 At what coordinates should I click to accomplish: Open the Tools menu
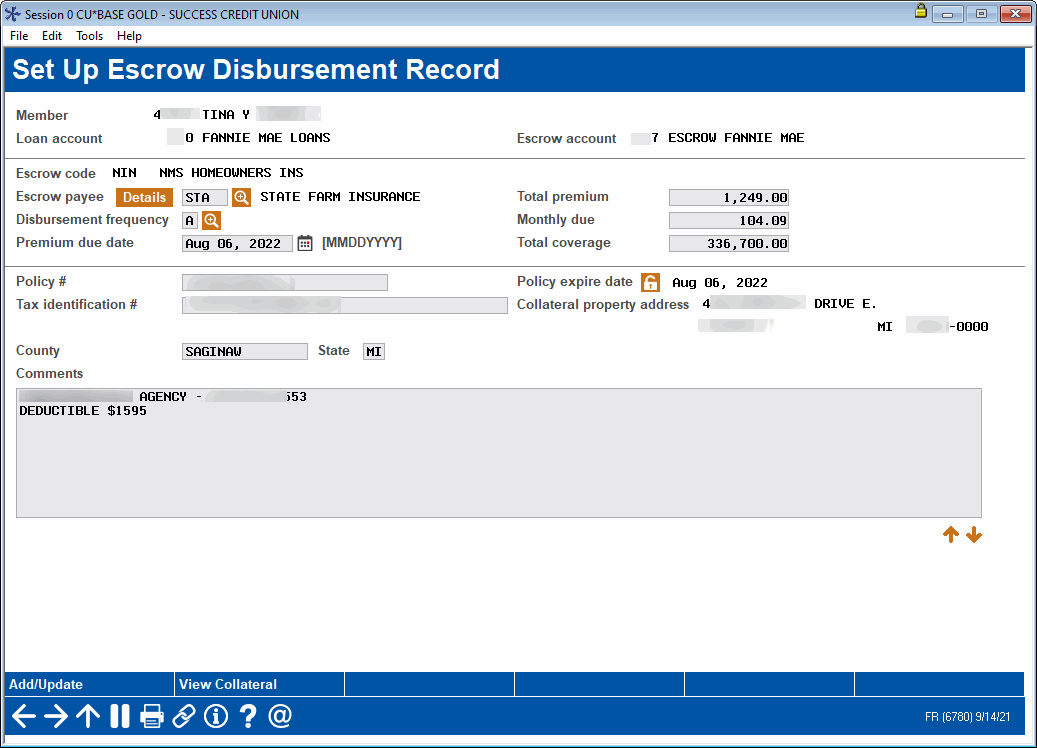click(89, 36)
